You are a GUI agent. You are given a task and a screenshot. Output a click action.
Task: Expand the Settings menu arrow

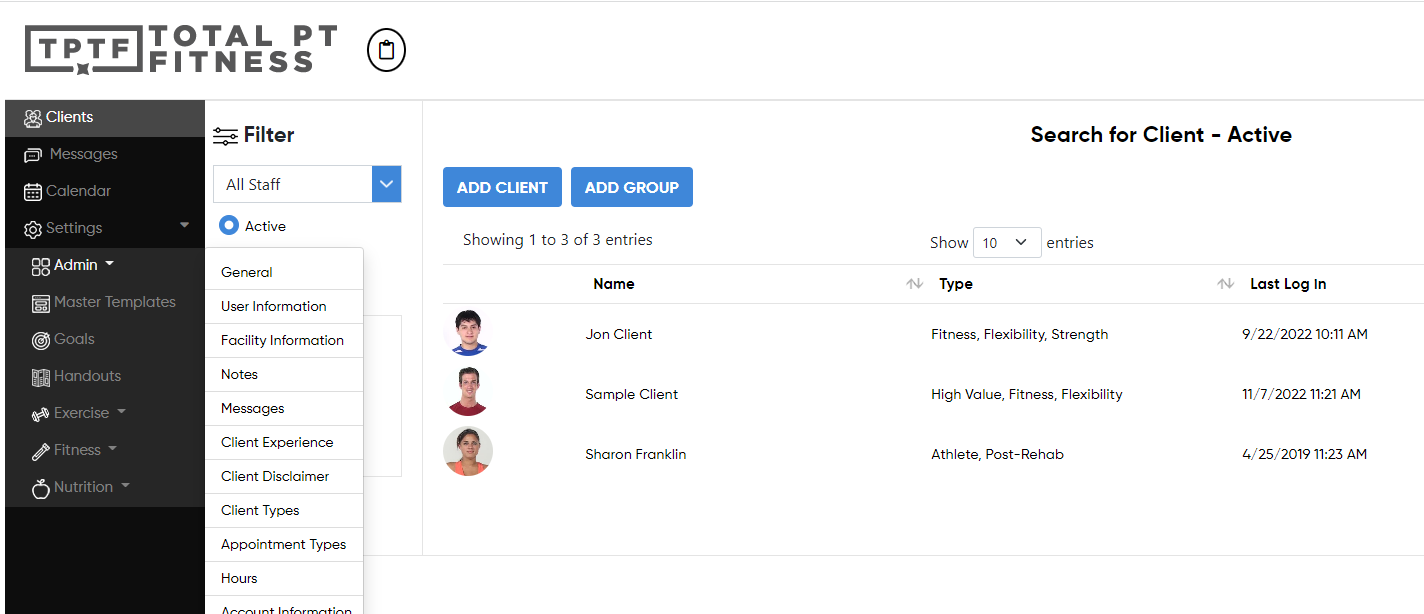(x=184, y=226)
